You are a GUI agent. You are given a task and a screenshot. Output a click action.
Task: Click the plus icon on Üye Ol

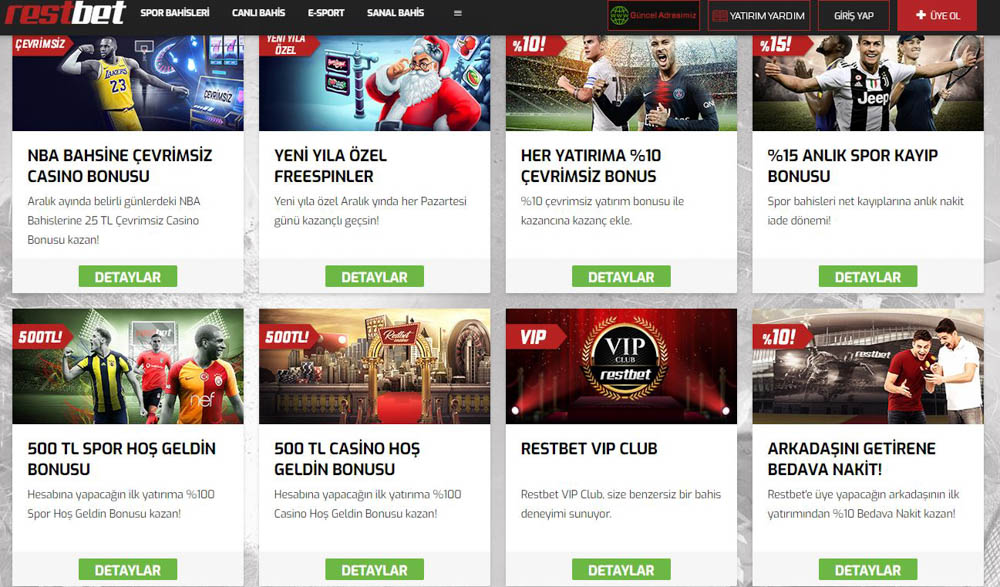point(920,15)
